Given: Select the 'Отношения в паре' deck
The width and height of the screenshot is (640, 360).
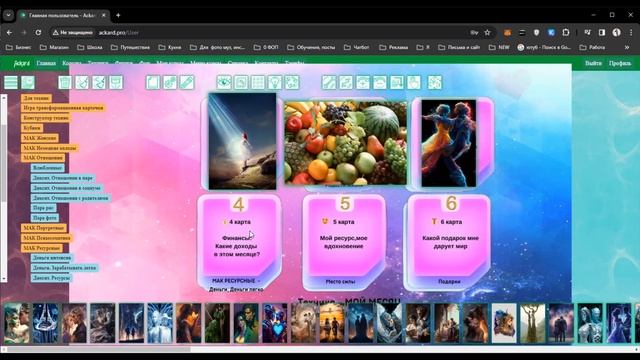Looking at the screenshot, I should [x=63, y=178].
